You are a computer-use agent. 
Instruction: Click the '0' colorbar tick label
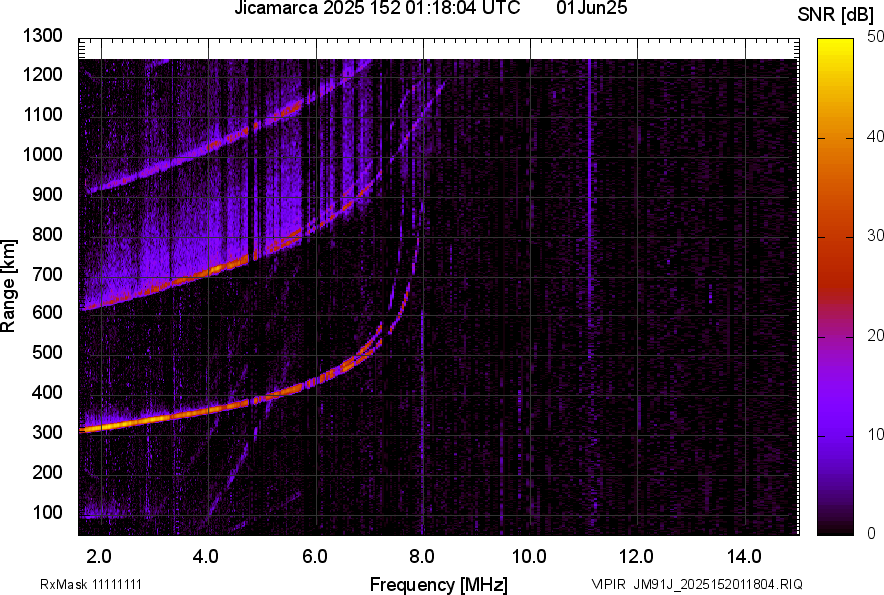tap(872, 533)
